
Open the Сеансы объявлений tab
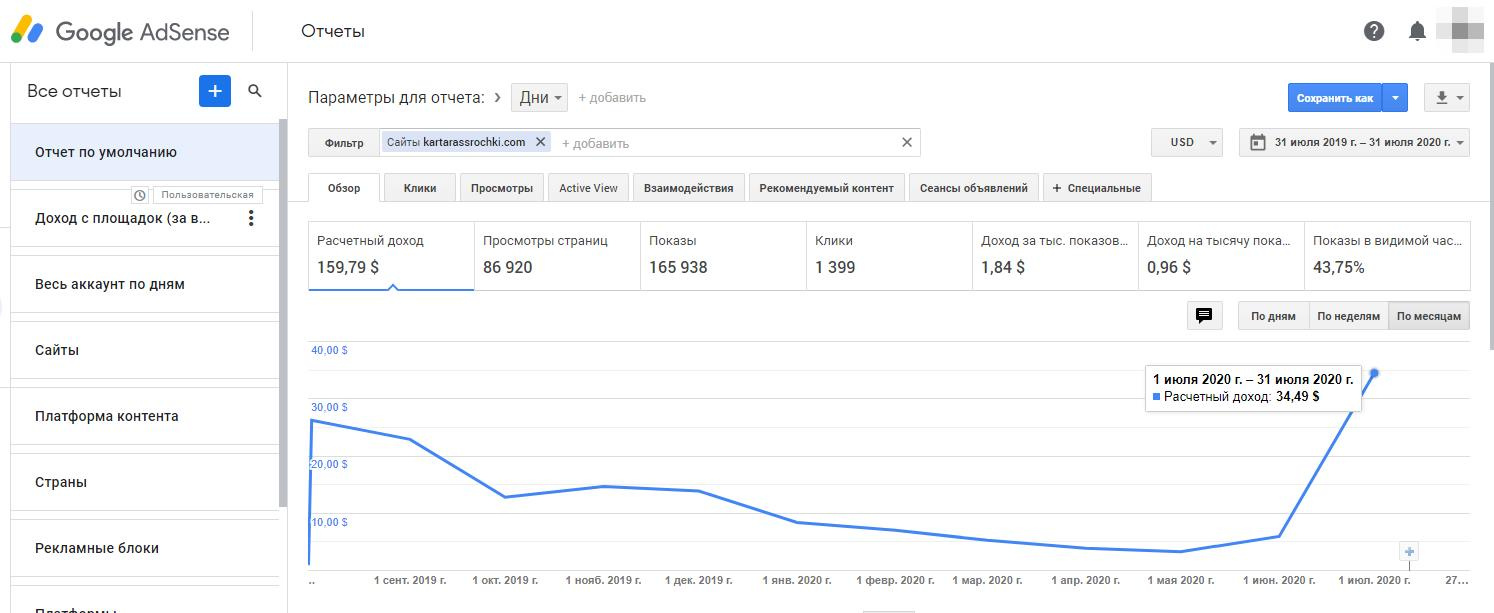tap(973, 187)
